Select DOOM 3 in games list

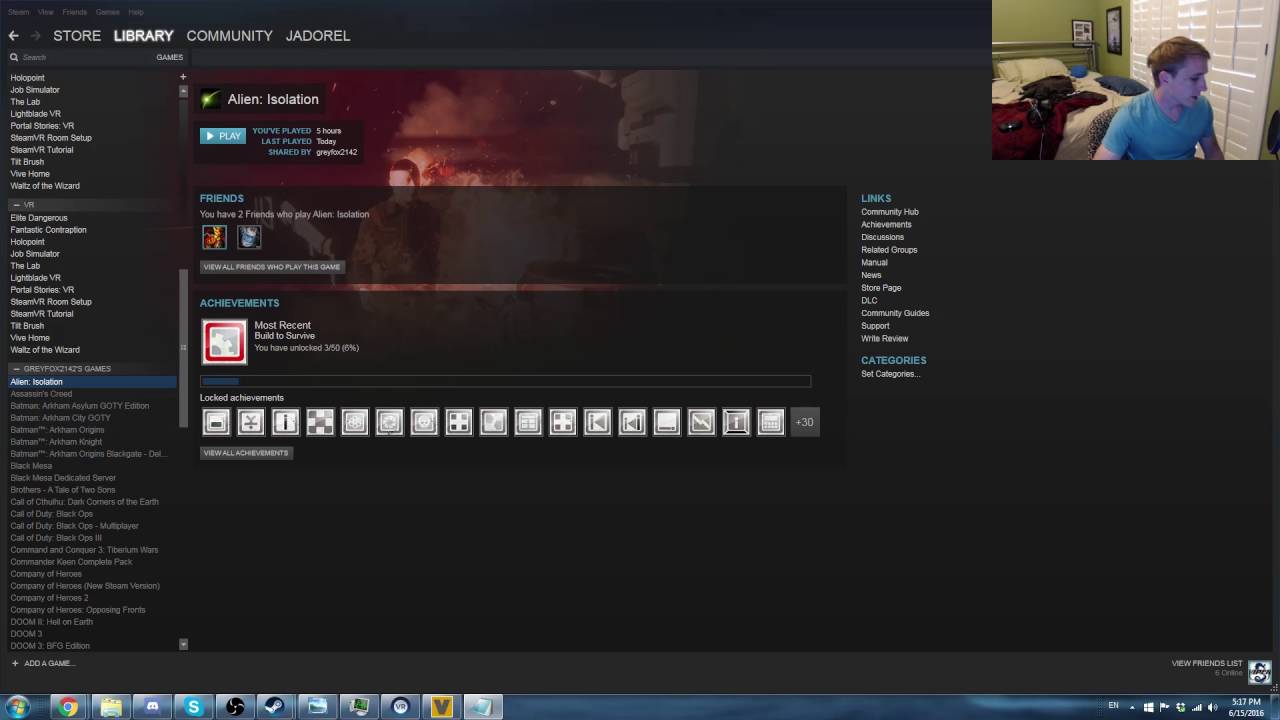pyautogui.click(x=26, y=634)
